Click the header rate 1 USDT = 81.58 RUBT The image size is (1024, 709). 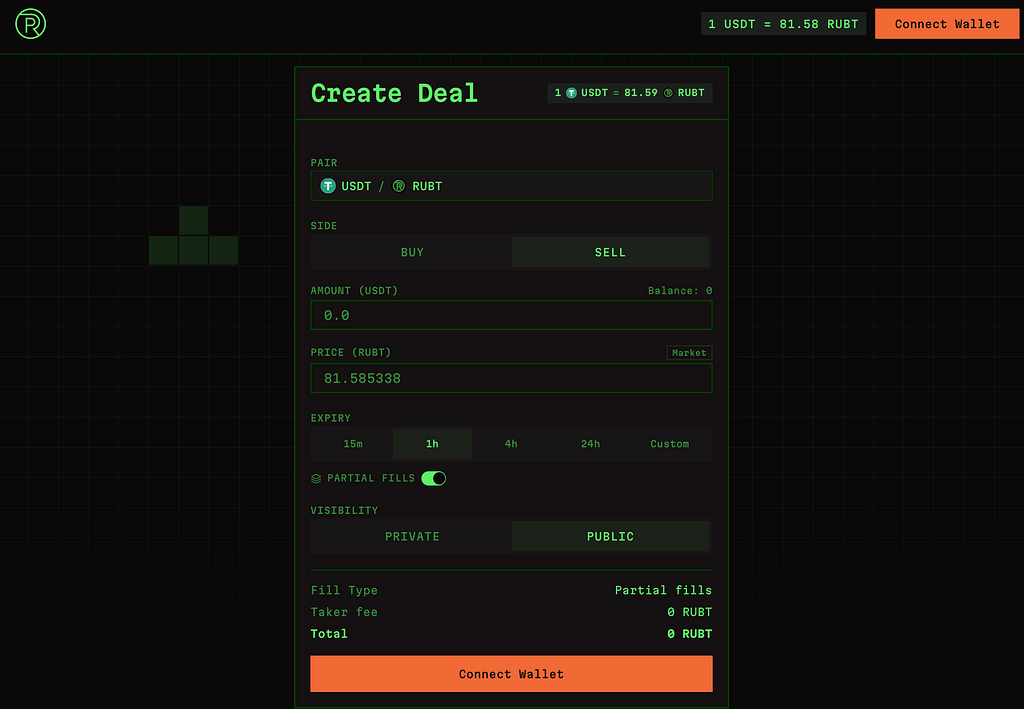point(784,24)
